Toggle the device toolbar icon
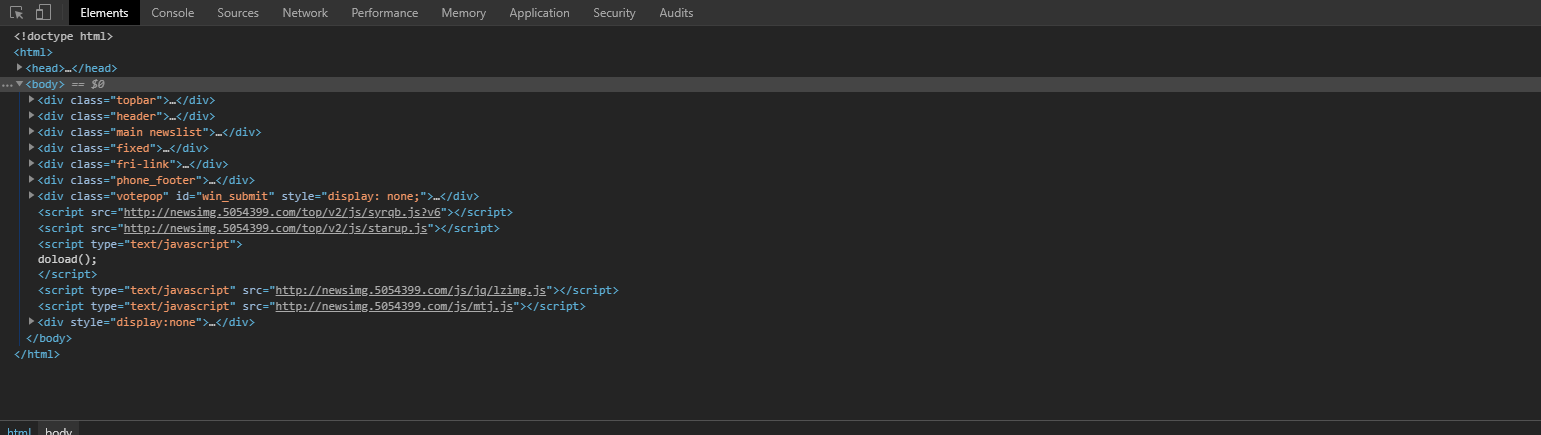Screen dimensions: 1541x435 (x=43, y=13)
